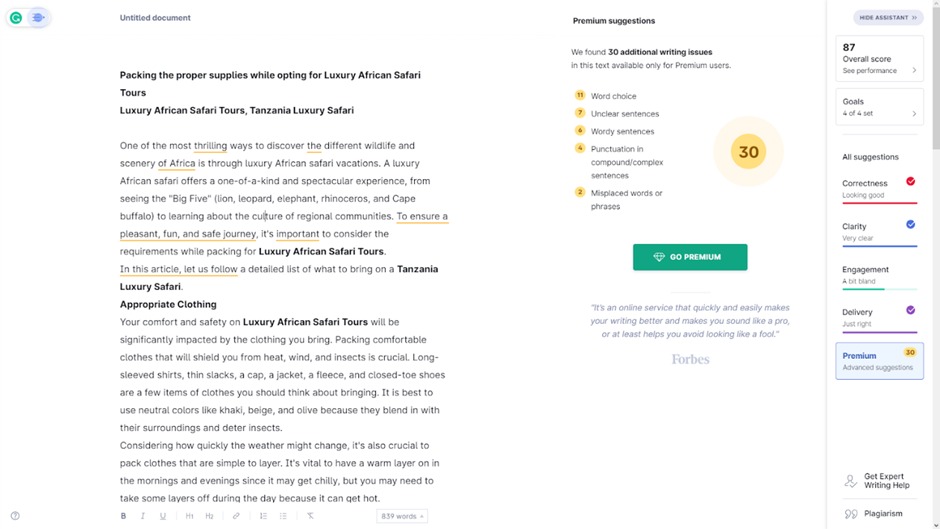Open help via the question mark icon
940x529 pixels.
(x=15, y=516)
